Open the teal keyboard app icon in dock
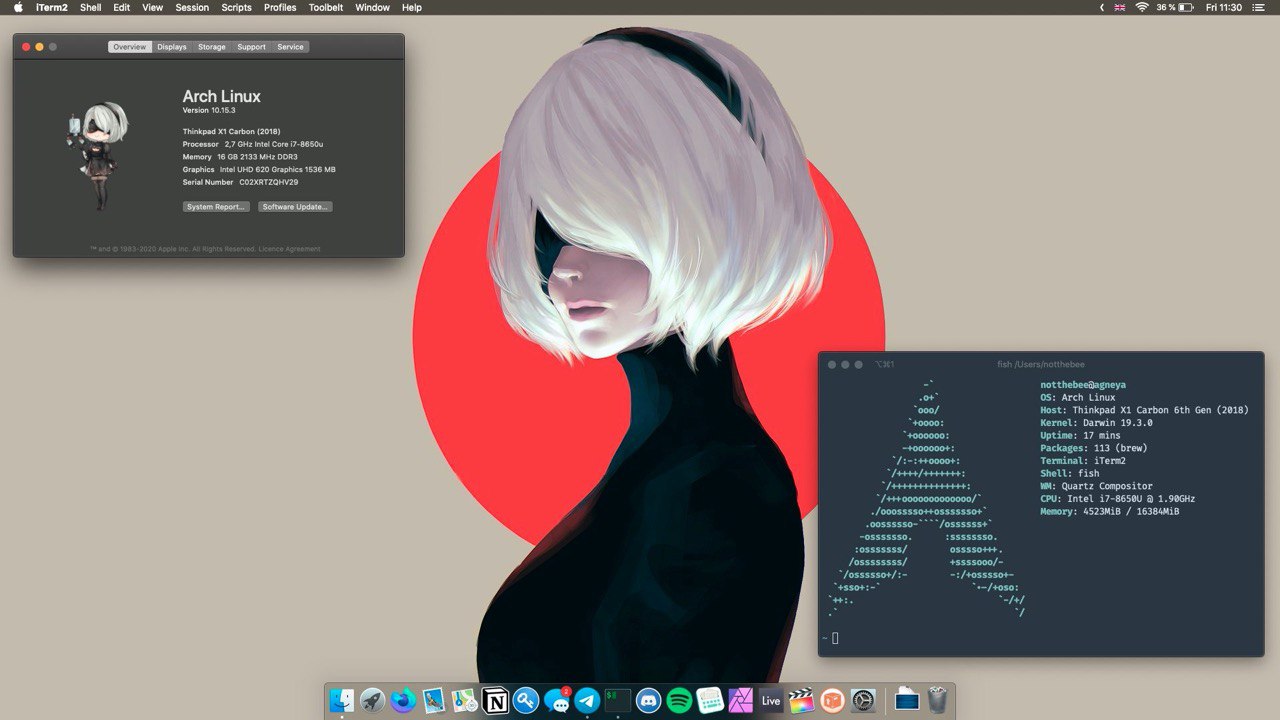Viewport: 1280px width, 720px height. click(x=710, y=701)
